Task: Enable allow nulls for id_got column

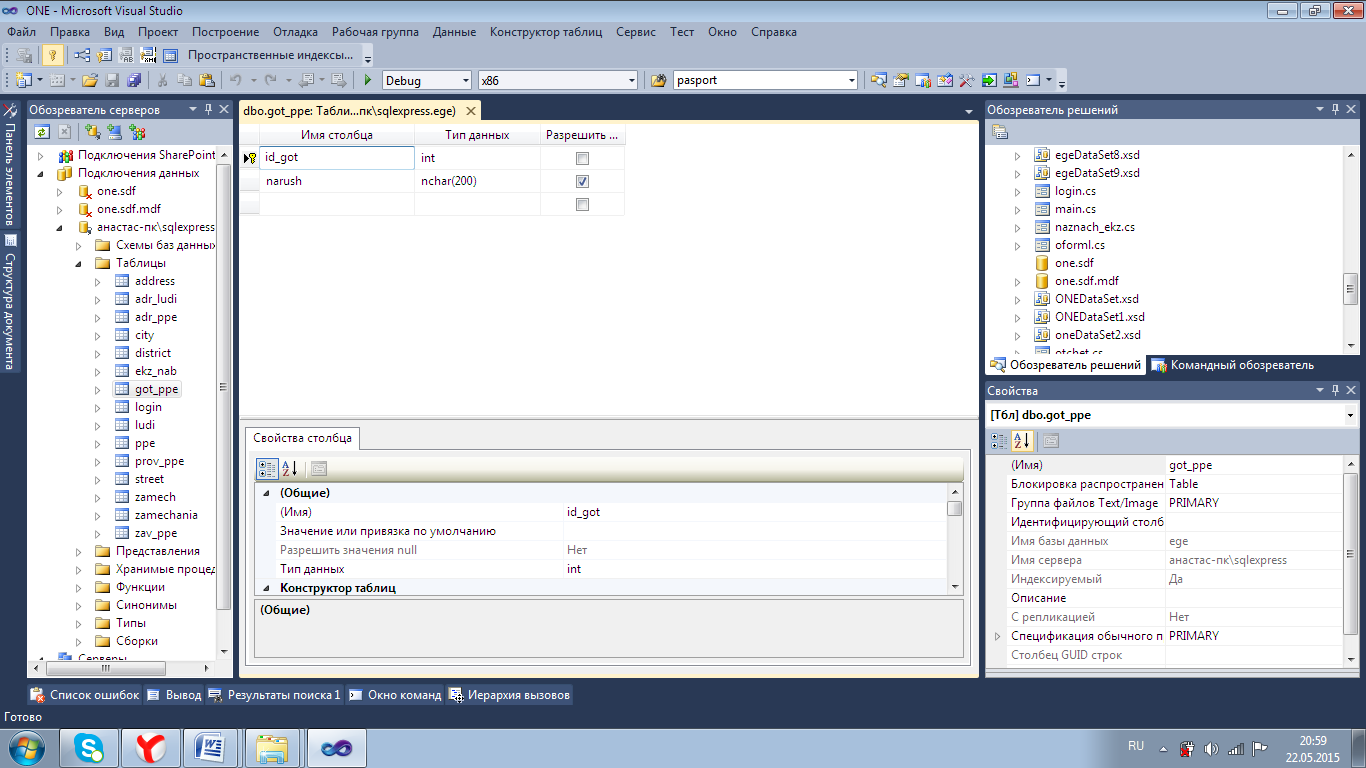Action: point(582,158)
